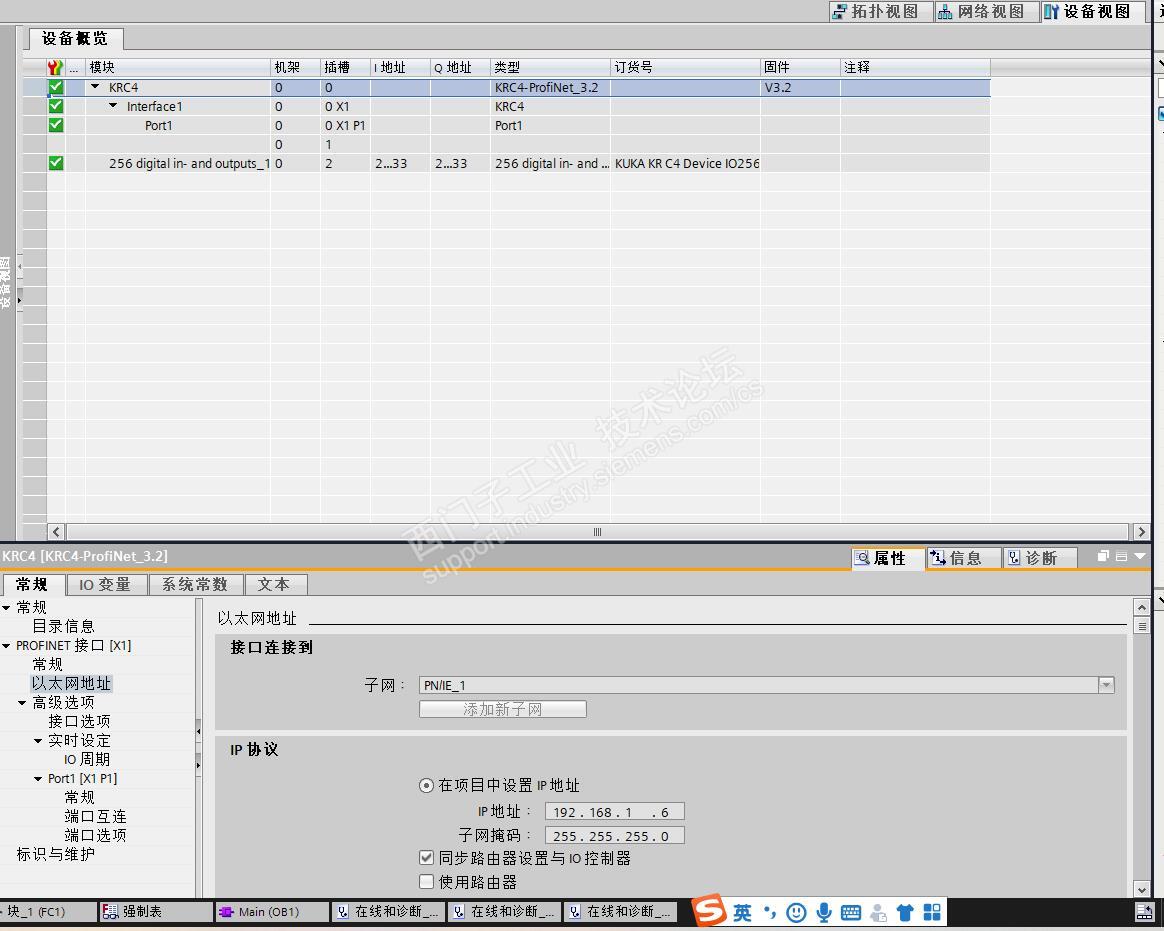
Task: Float the inspector window icon
Action: point(1103,556)
